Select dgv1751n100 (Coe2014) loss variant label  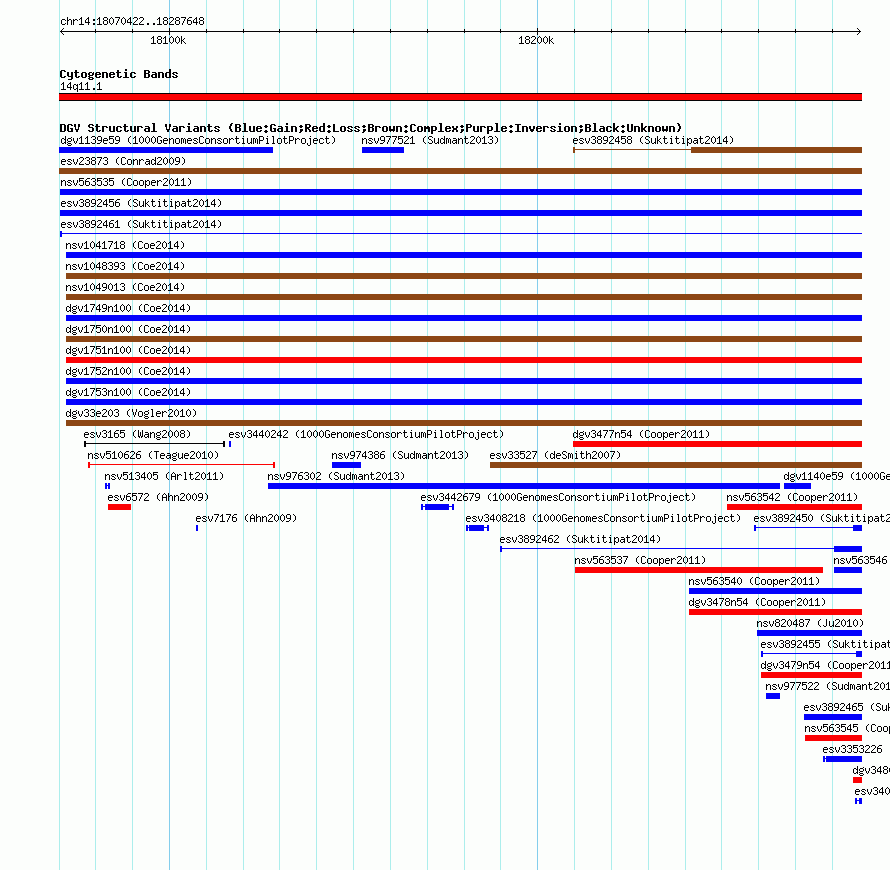[128, 350]
